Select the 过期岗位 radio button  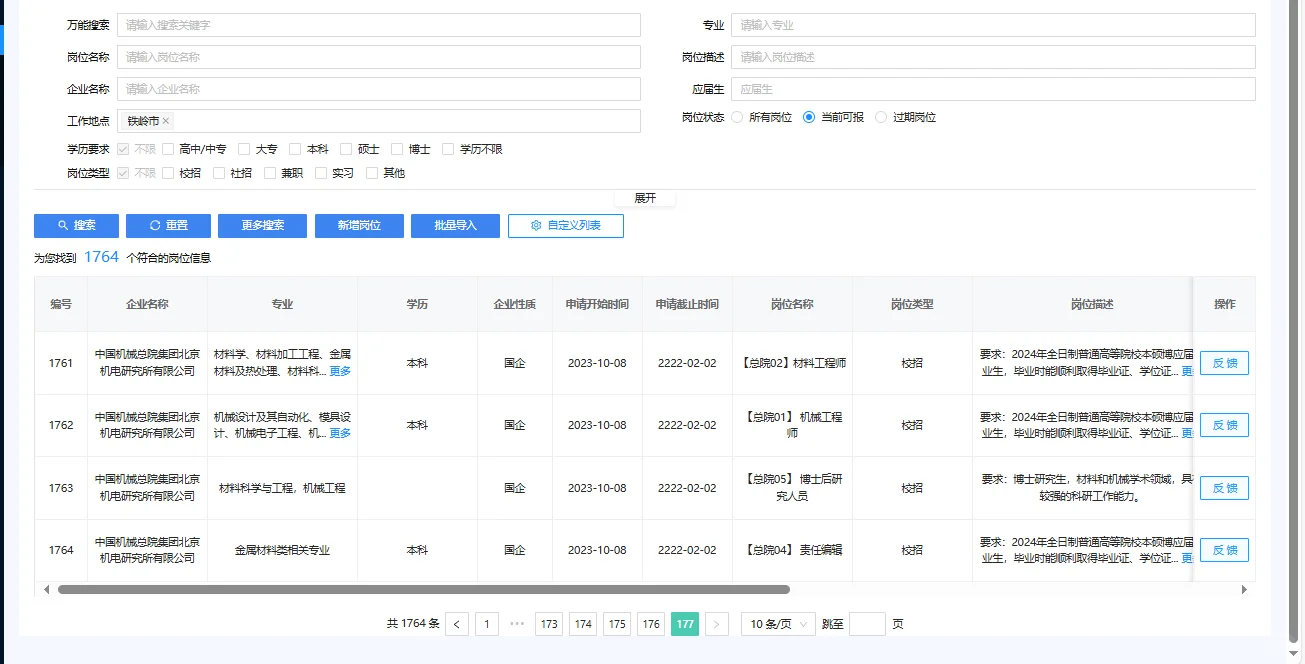click(880, 116)
